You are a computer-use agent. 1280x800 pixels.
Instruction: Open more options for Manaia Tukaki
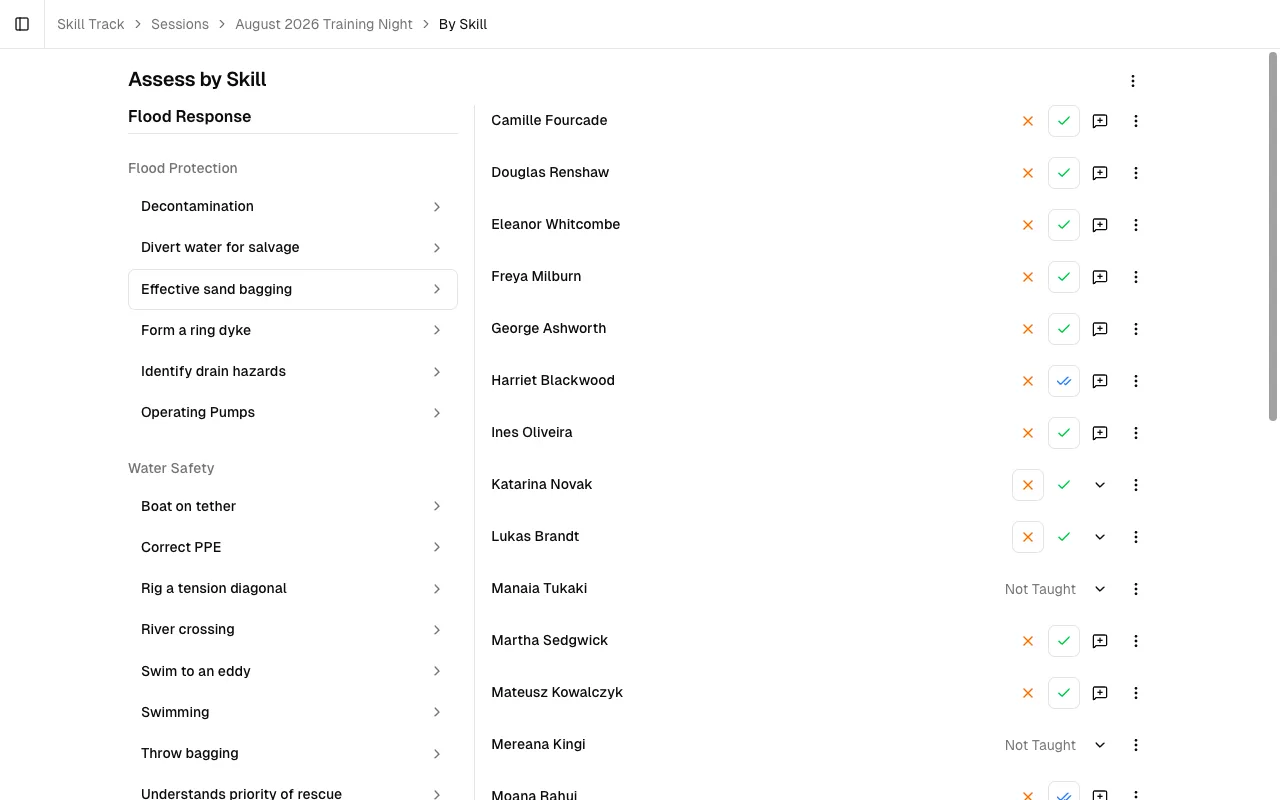(x=1136, y=589)
